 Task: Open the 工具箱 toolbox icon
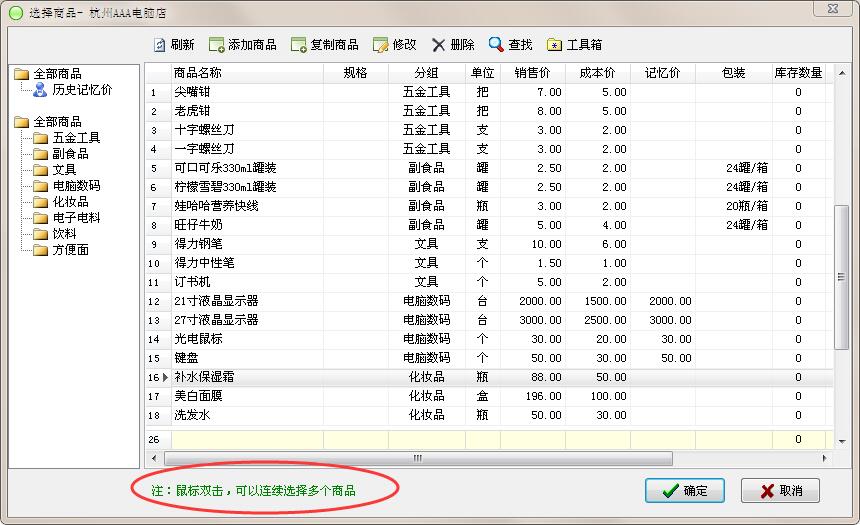(555, 45)
